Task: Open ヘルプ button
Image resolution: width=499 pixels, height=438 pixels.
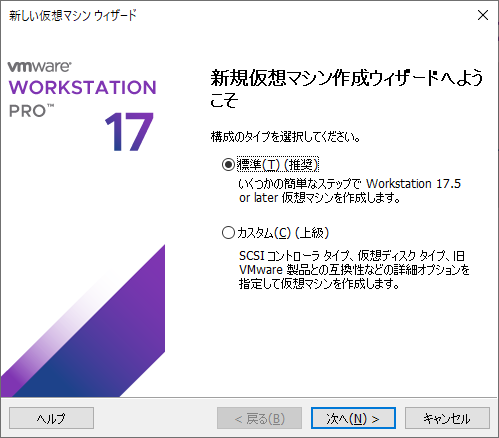Action: click(x=51, y=418)
